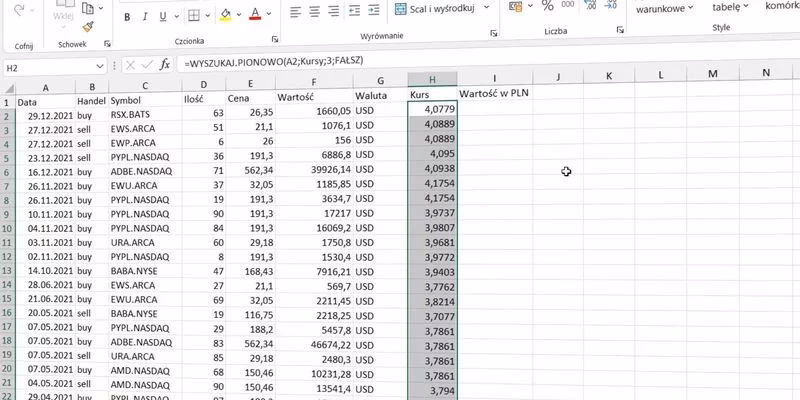This screenshot has height=400, width=800.
Task: Select cell with value 4,0779
Action: (433, 109)
